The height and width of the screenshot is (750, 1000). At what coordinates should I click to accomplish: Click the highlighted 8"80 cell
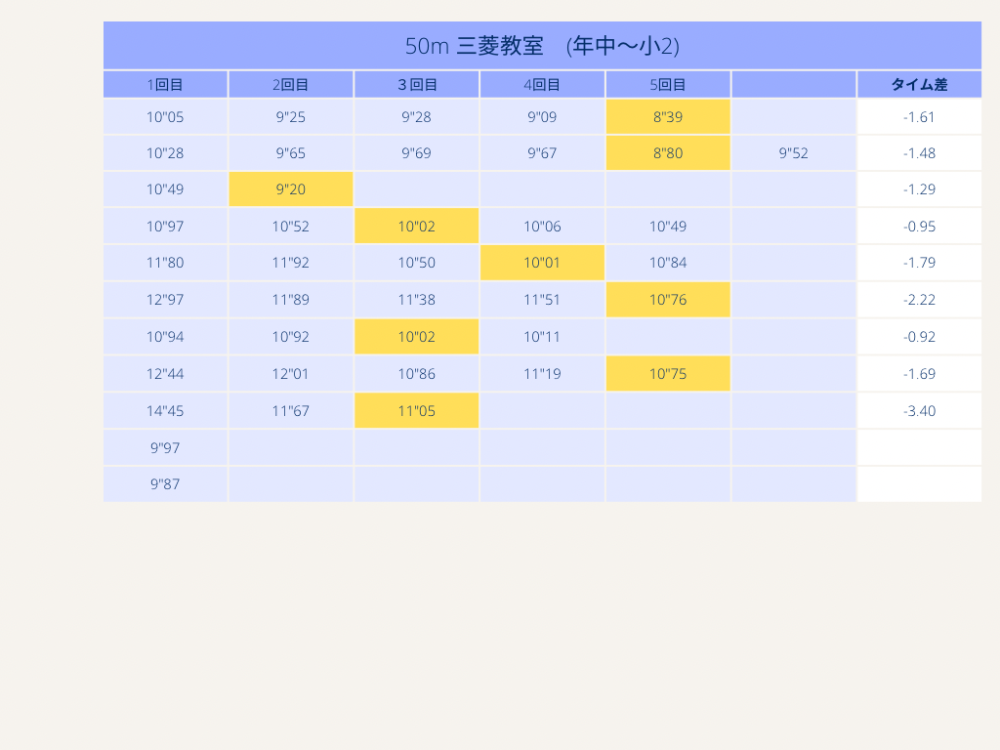[x=668, y=154]
